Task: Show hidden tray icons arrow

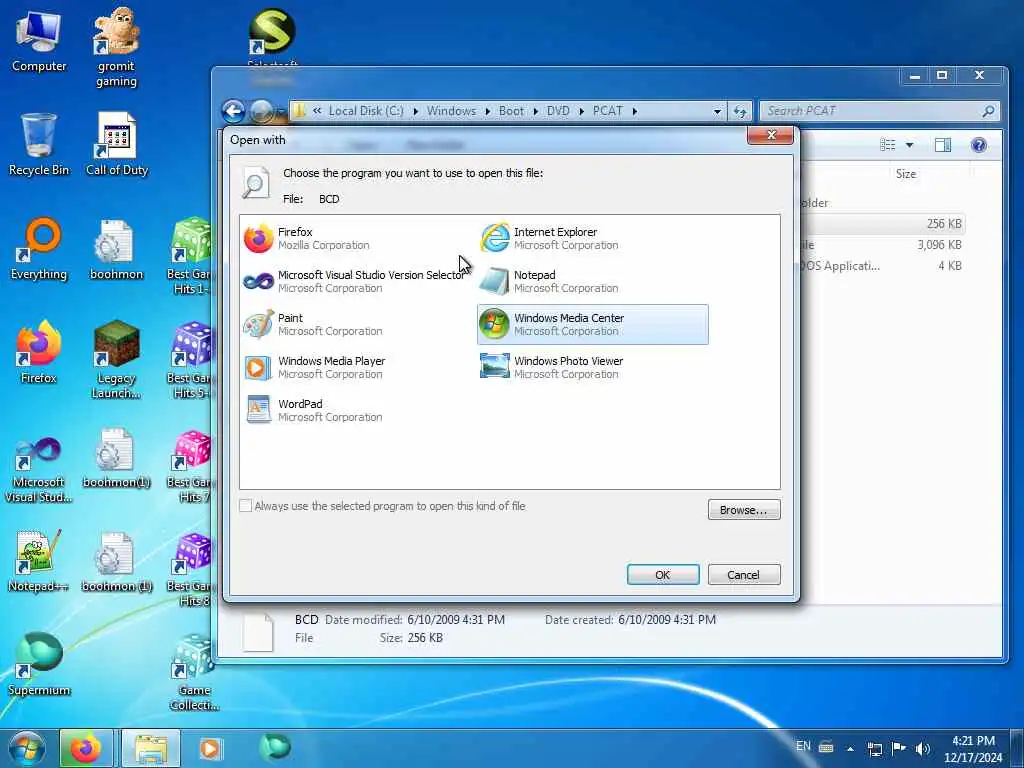Action: (850, 749)
